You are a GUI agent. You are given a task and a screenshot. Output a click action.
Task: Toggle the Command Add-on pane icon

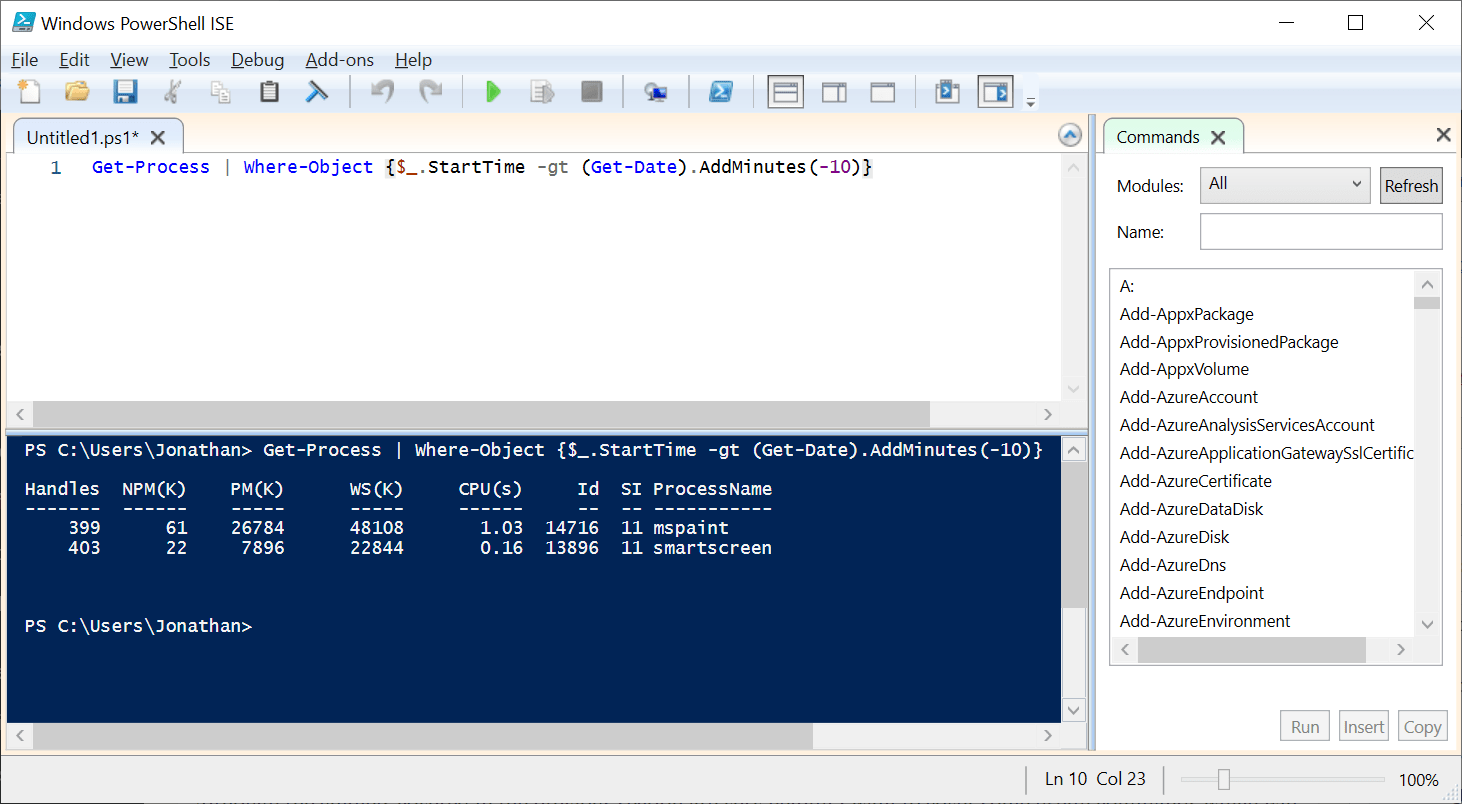point(996,92)
